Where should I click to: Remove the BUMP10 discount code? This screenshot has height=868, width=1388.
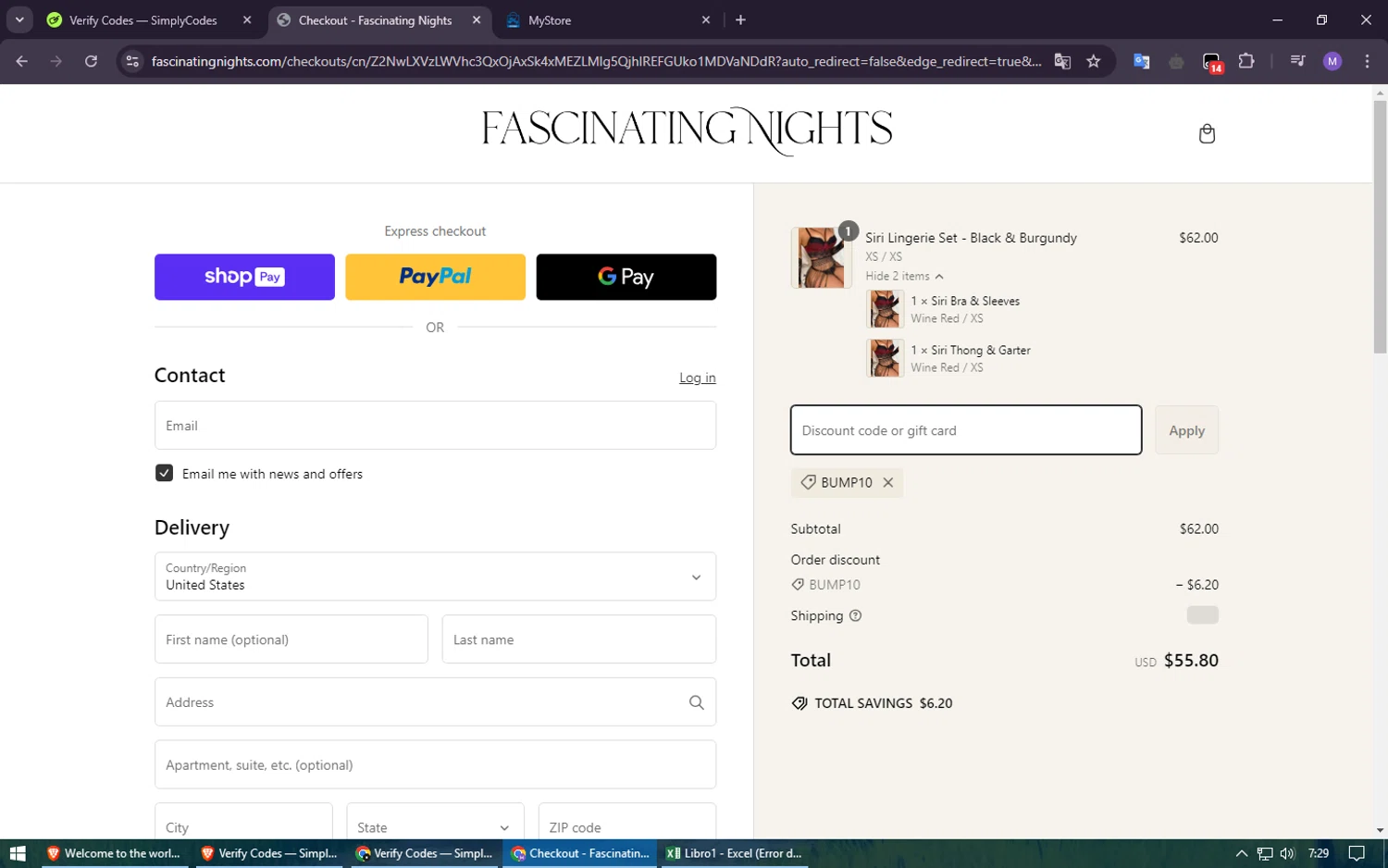tap(888, 482)
